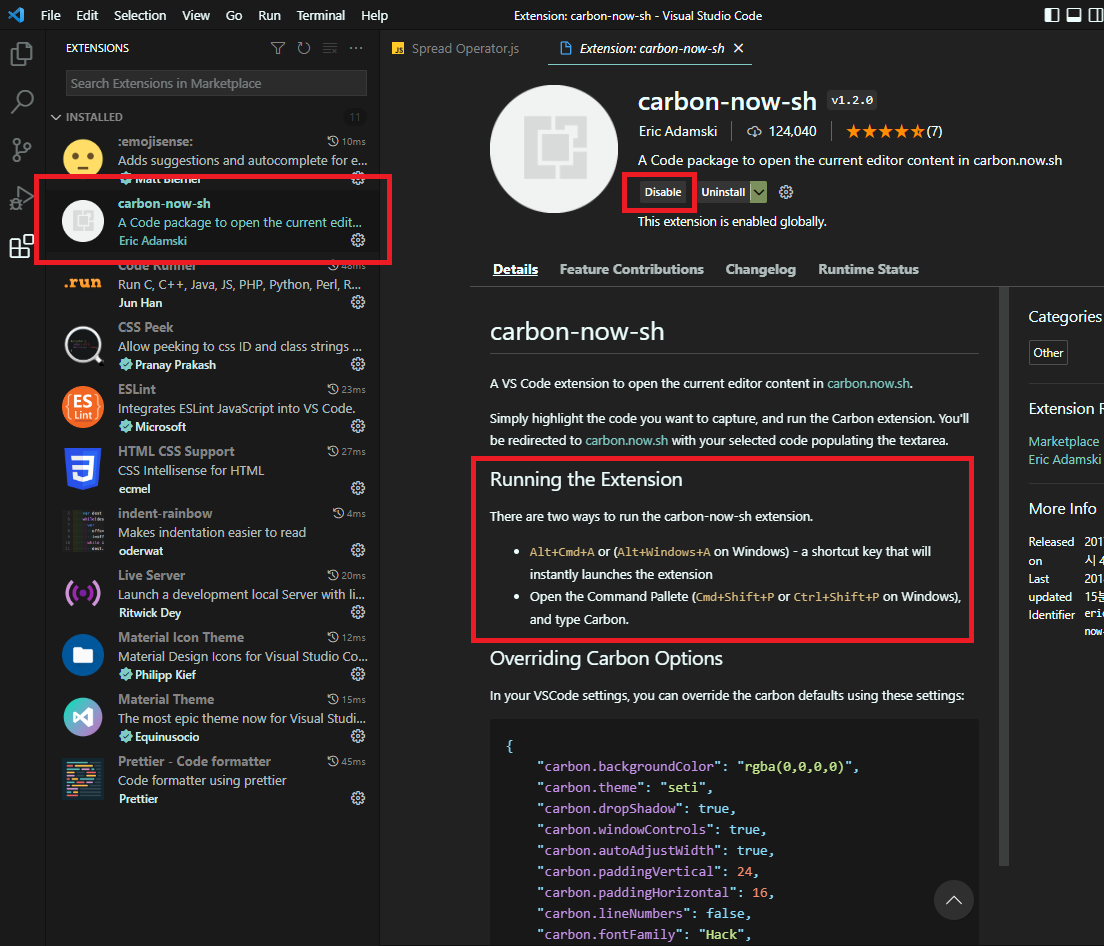The width and height of the screenshot is (1104, 946).
Task: Open the Go menu
Action: [x=234, y=15]
